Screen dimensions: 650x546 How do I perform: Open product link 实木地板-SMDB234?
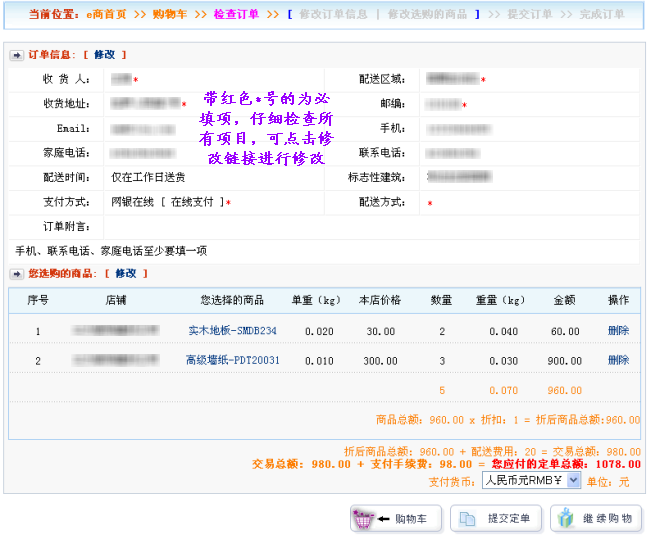pos(232,331)
